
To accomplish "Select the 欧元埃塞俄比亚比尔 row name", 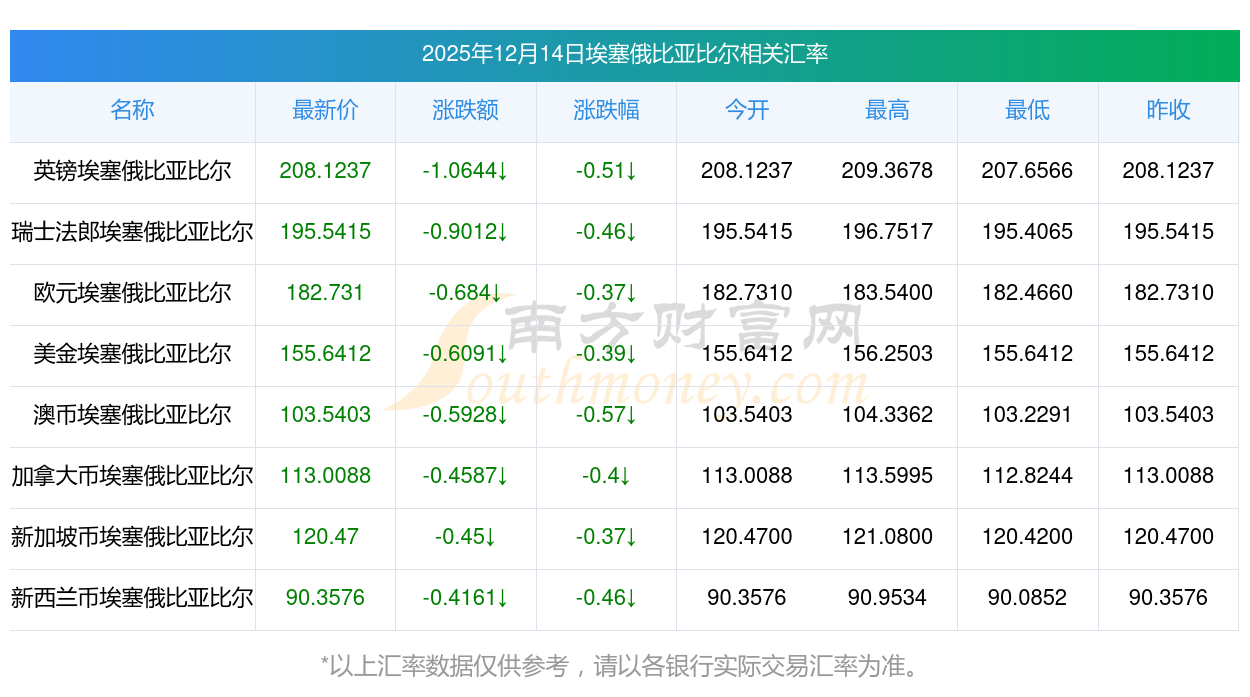I will pos(132,293).
